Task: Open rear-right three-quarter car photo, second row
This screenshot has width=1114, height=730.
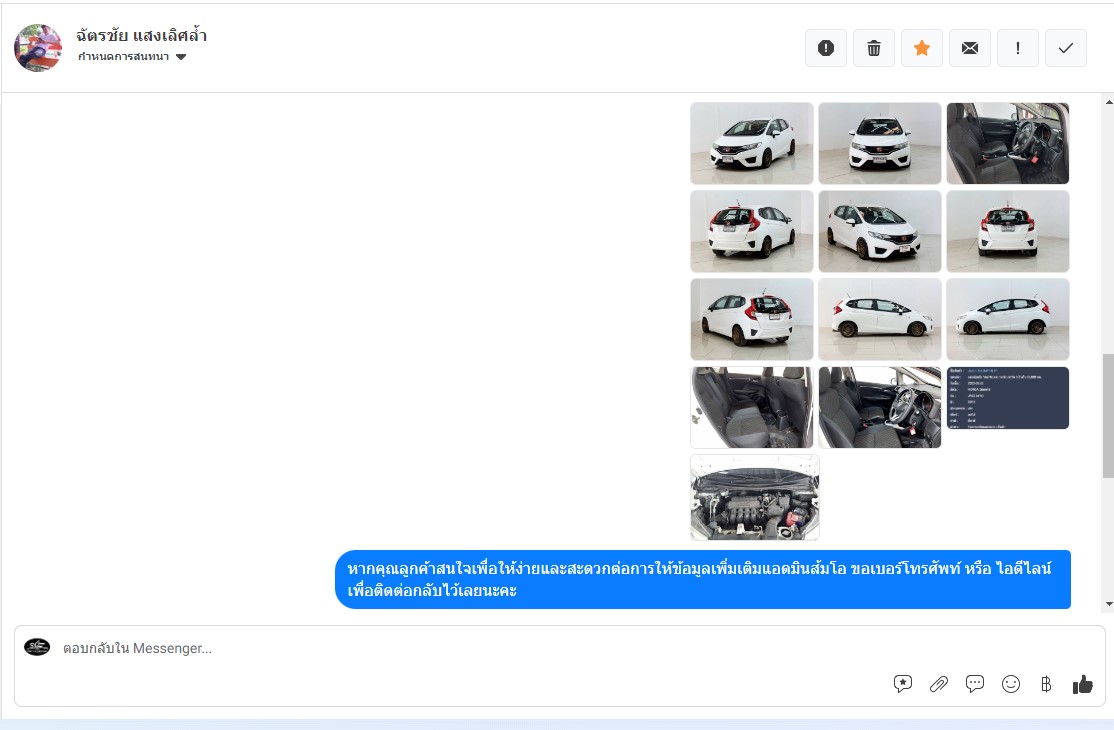Action: click(752, 231)
